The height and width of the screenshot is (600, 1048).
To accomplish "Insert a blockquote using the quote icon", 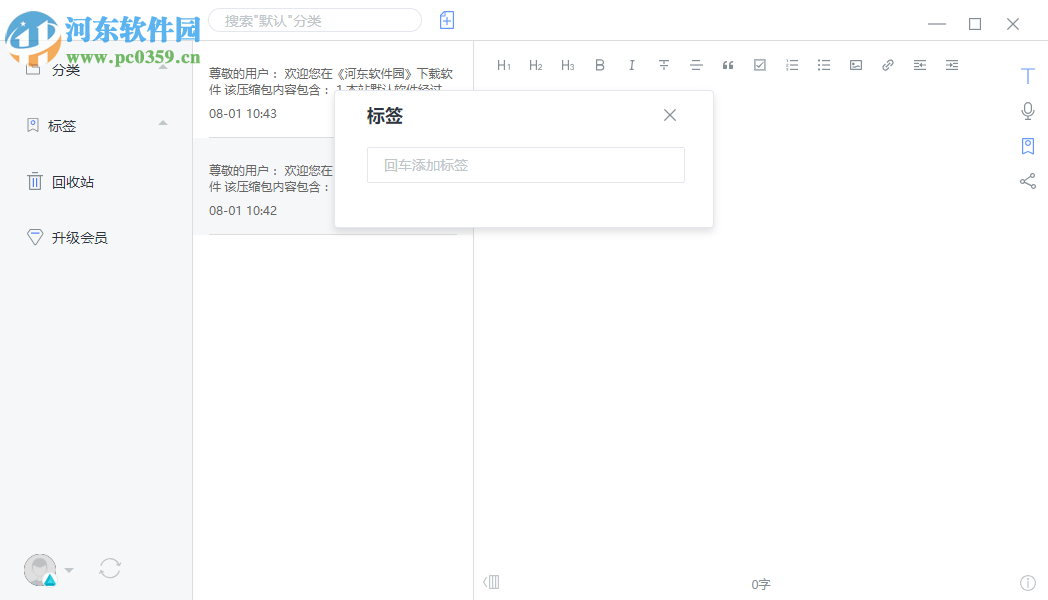I will point(727,64).
